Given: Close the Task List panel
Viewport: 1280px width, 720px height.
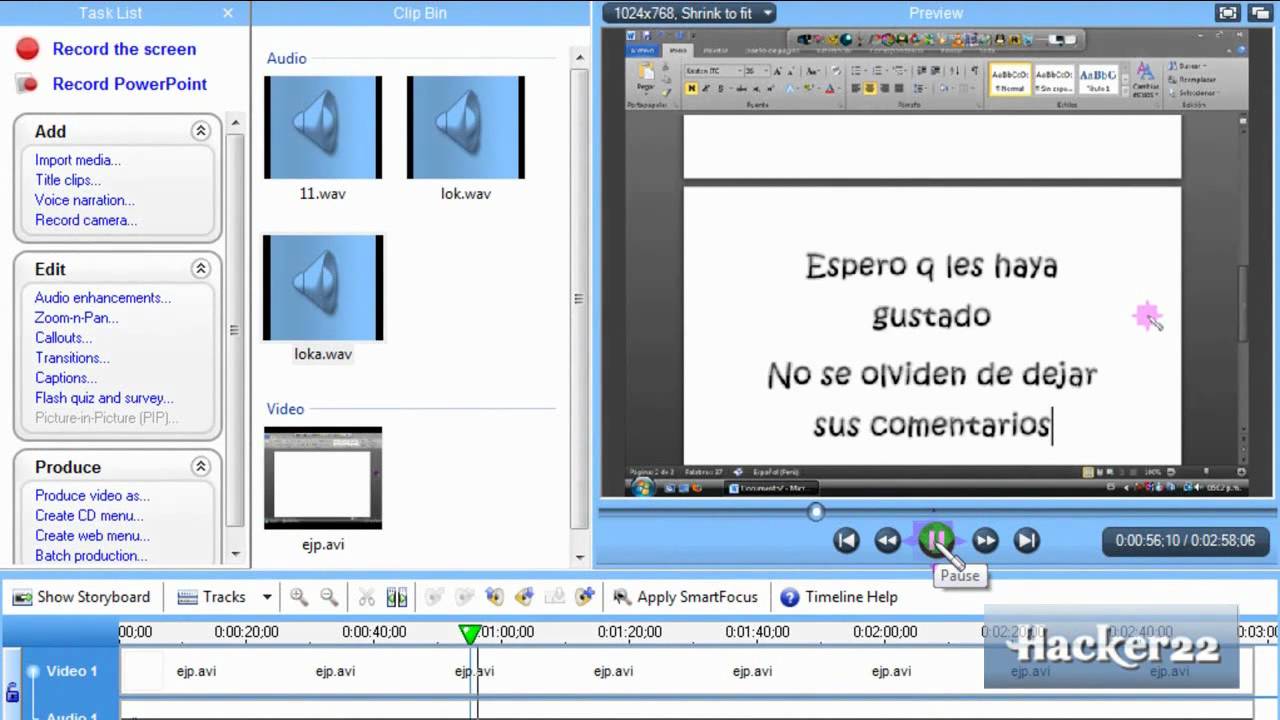Looking at the screenshot, I should [228, 13].
